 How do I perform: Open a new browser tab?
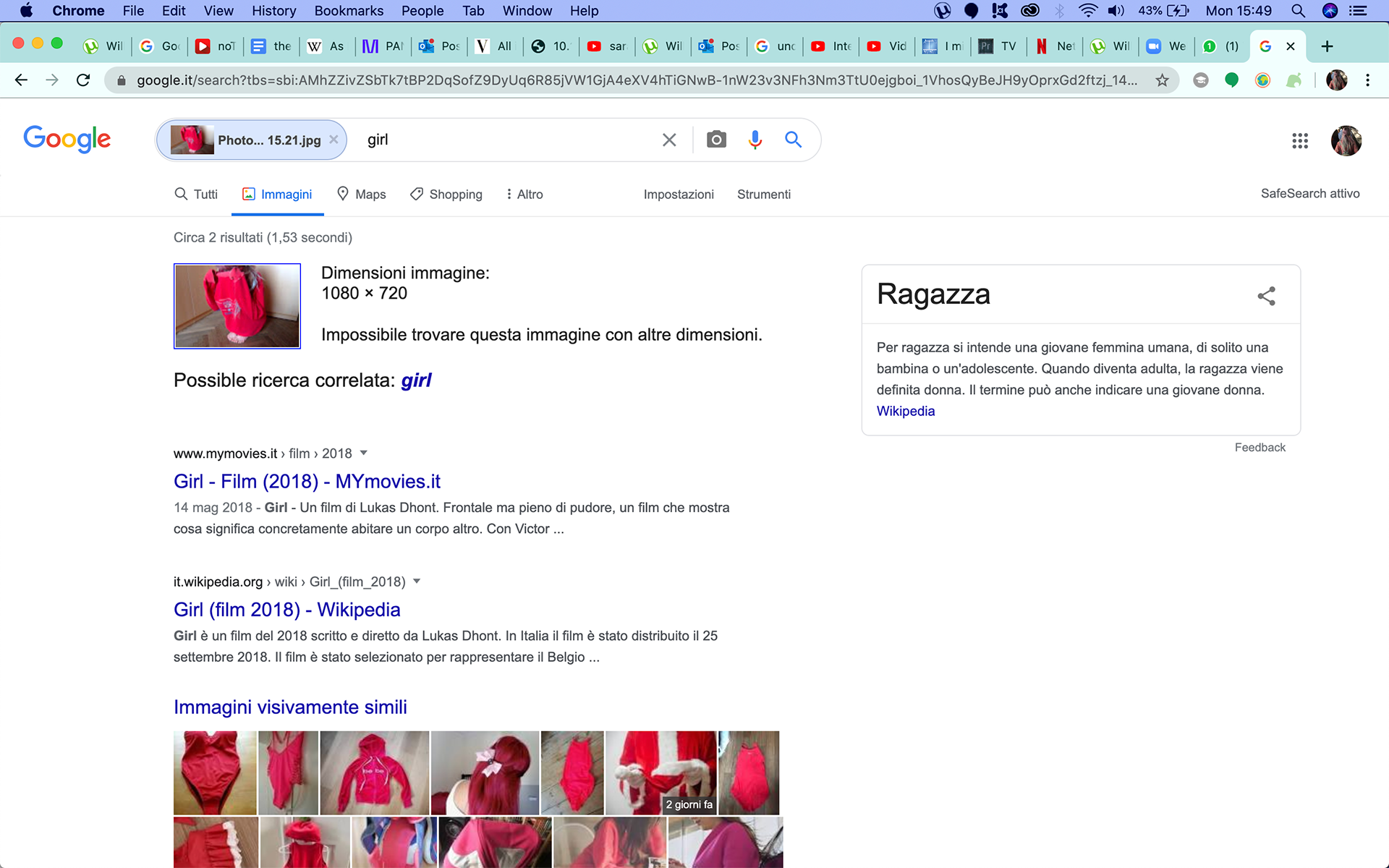[x=1327, y=46]
